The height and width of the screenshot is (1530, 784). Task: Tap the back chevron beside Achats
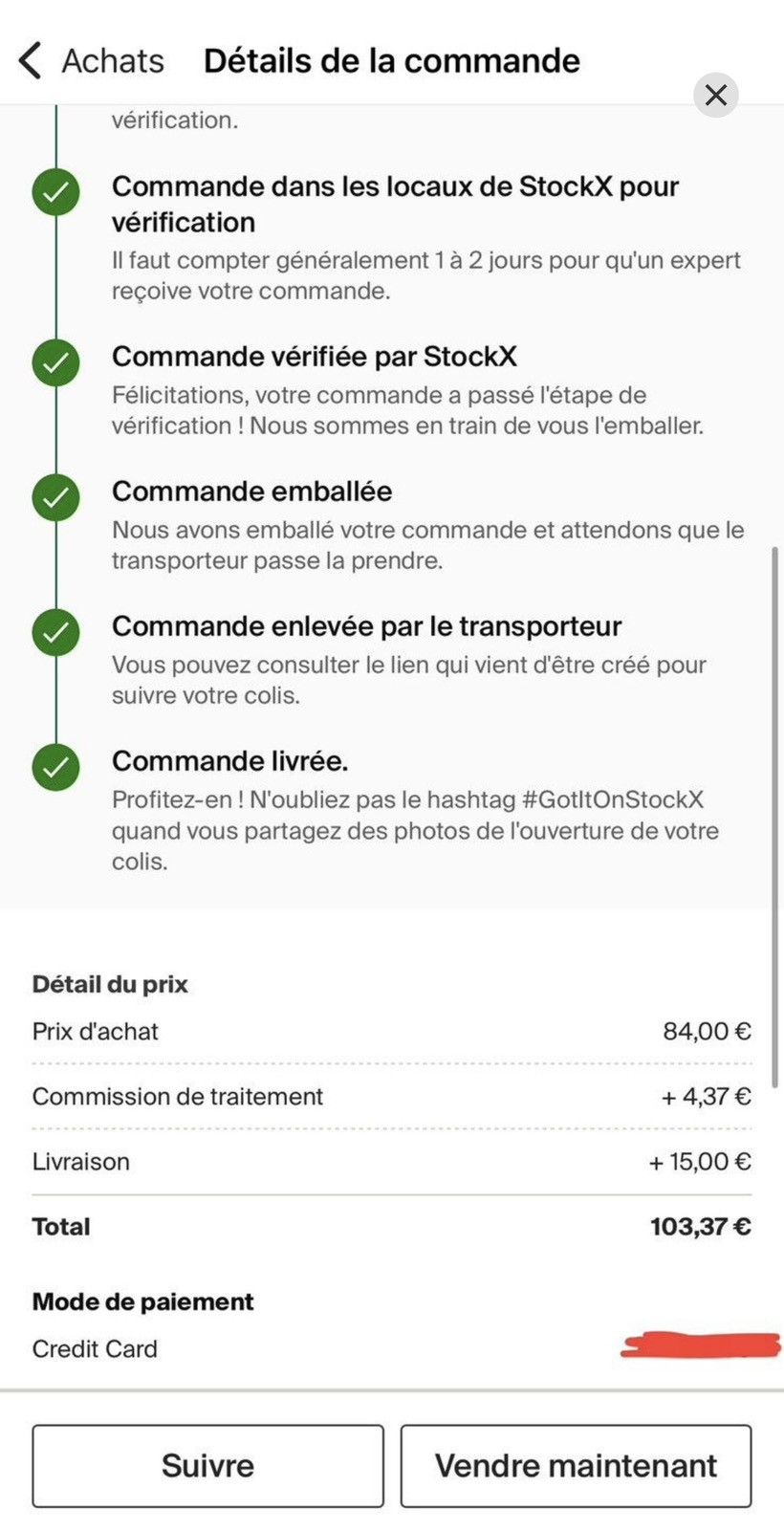click(31, 60)
